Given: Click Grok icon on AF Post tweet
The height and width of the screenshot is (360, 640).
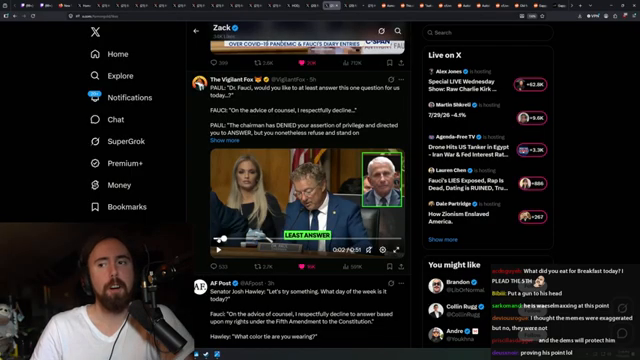Looking at the screenshot, I should [391, 283].
